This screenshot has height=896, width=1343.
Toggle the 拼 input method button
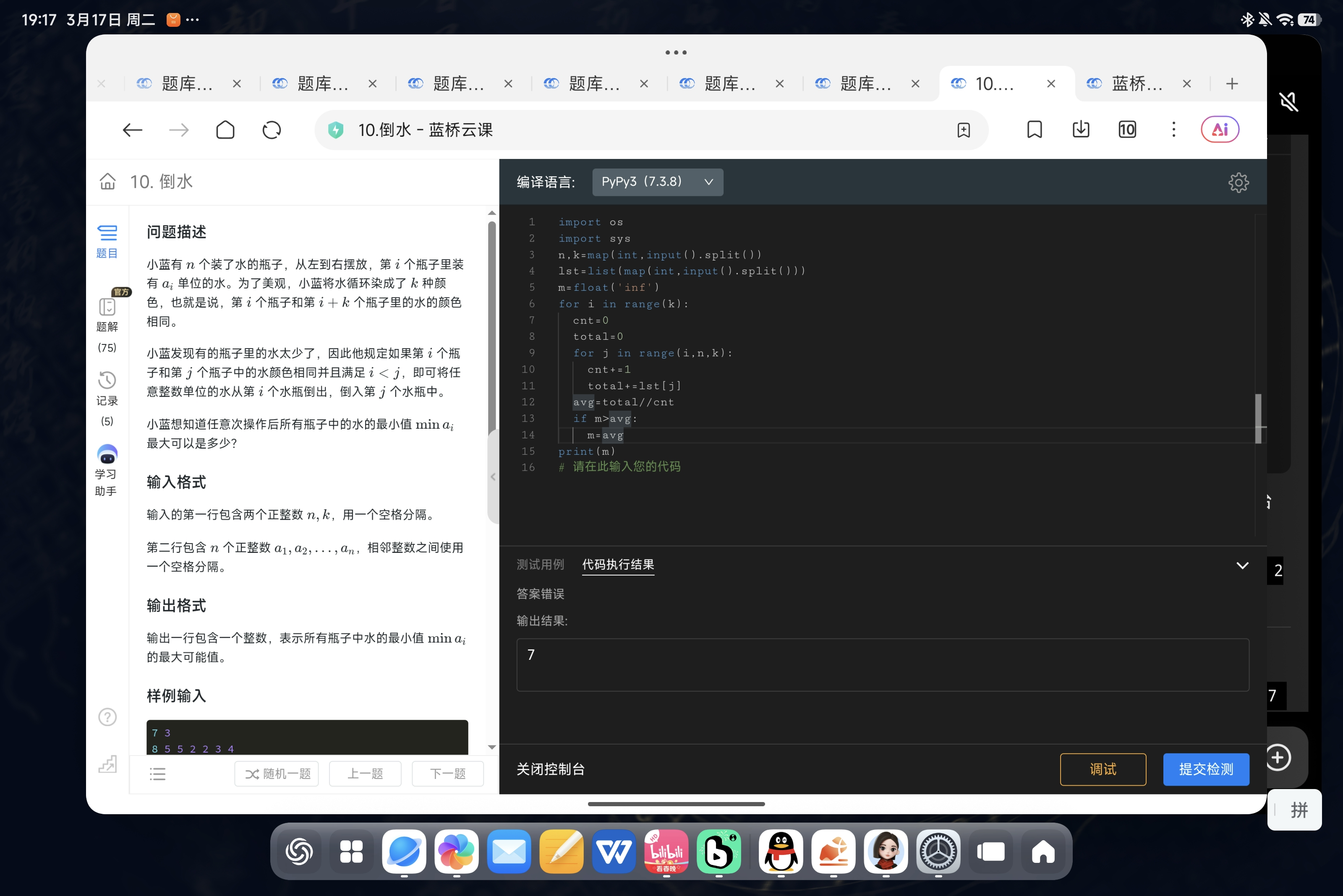coord(1299,810)
